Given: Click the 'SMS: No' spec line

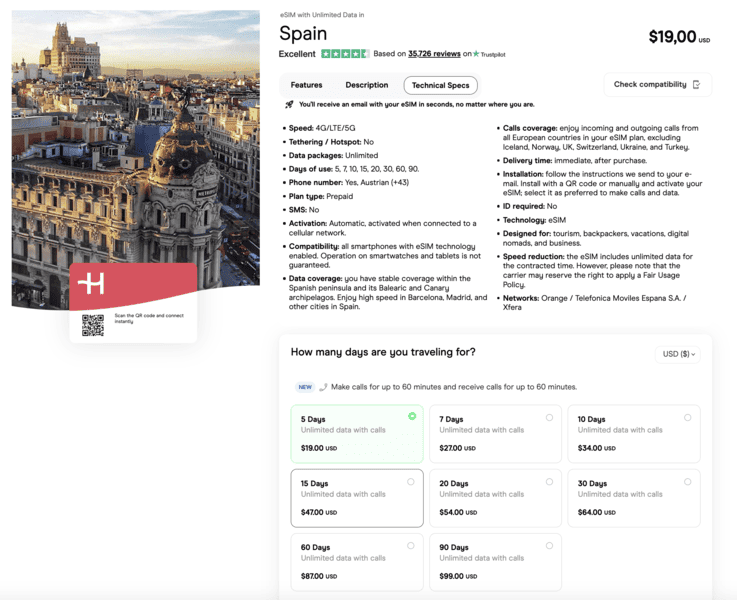Looking at the screenshot, I should (x=304, y=210).
